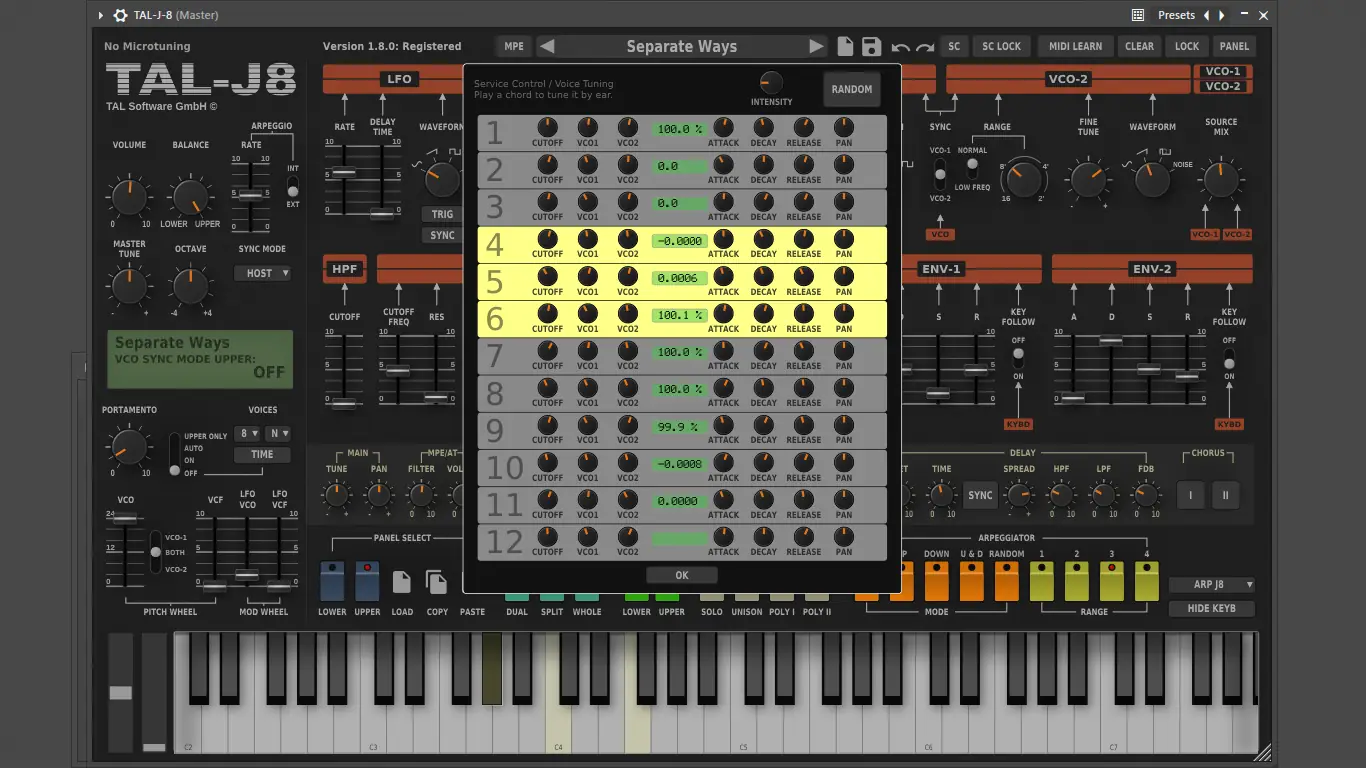This screenshot has height=768, width=1366.
Task: Set arpeggiator range to 3
Action: (1112, 582)
